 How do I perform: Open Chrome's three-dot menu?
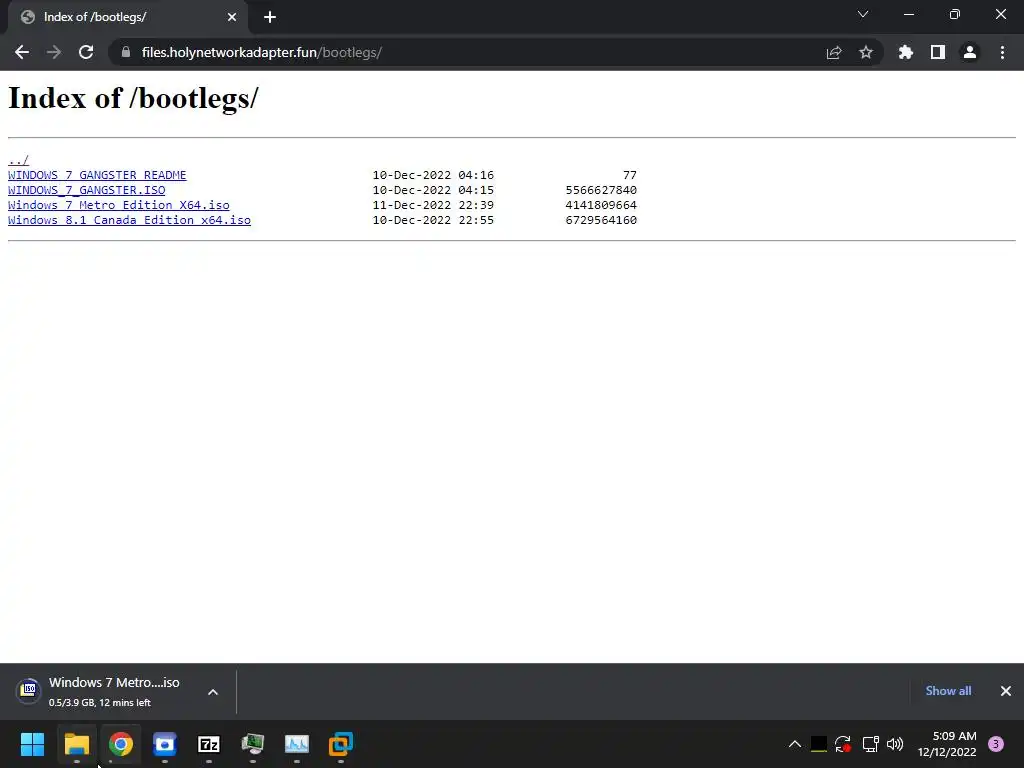(x=1002, y=52)
